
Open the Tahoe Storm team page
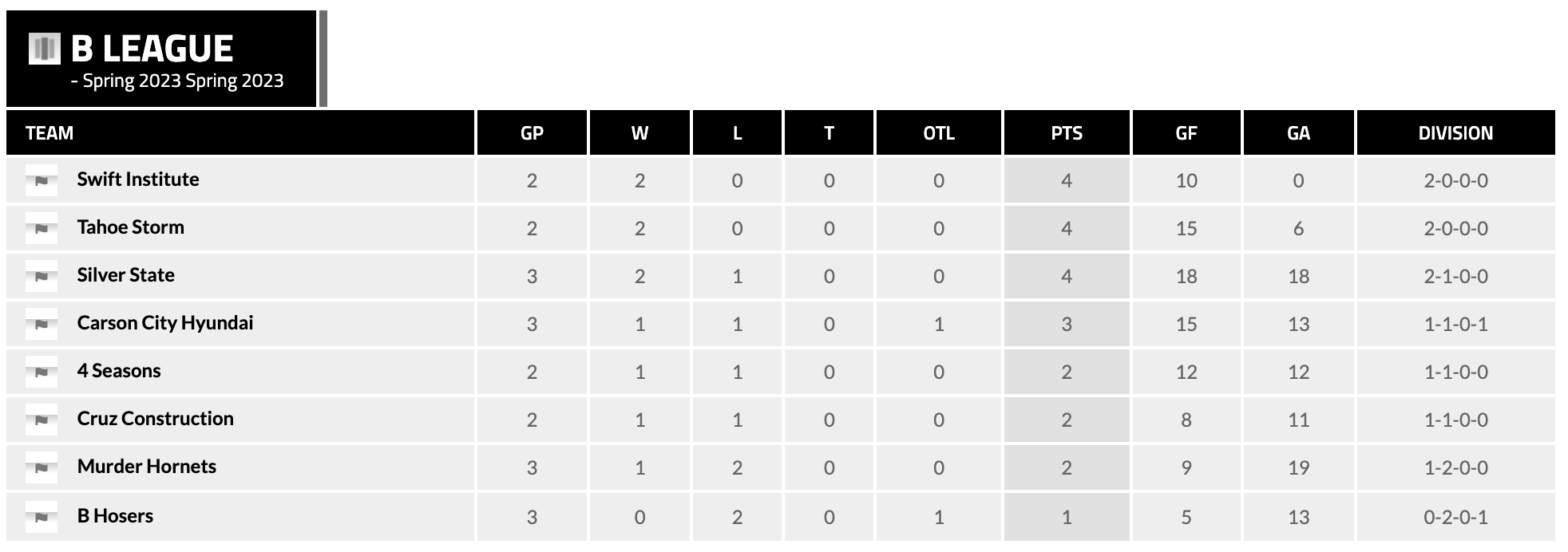click(x=130, y=227)
